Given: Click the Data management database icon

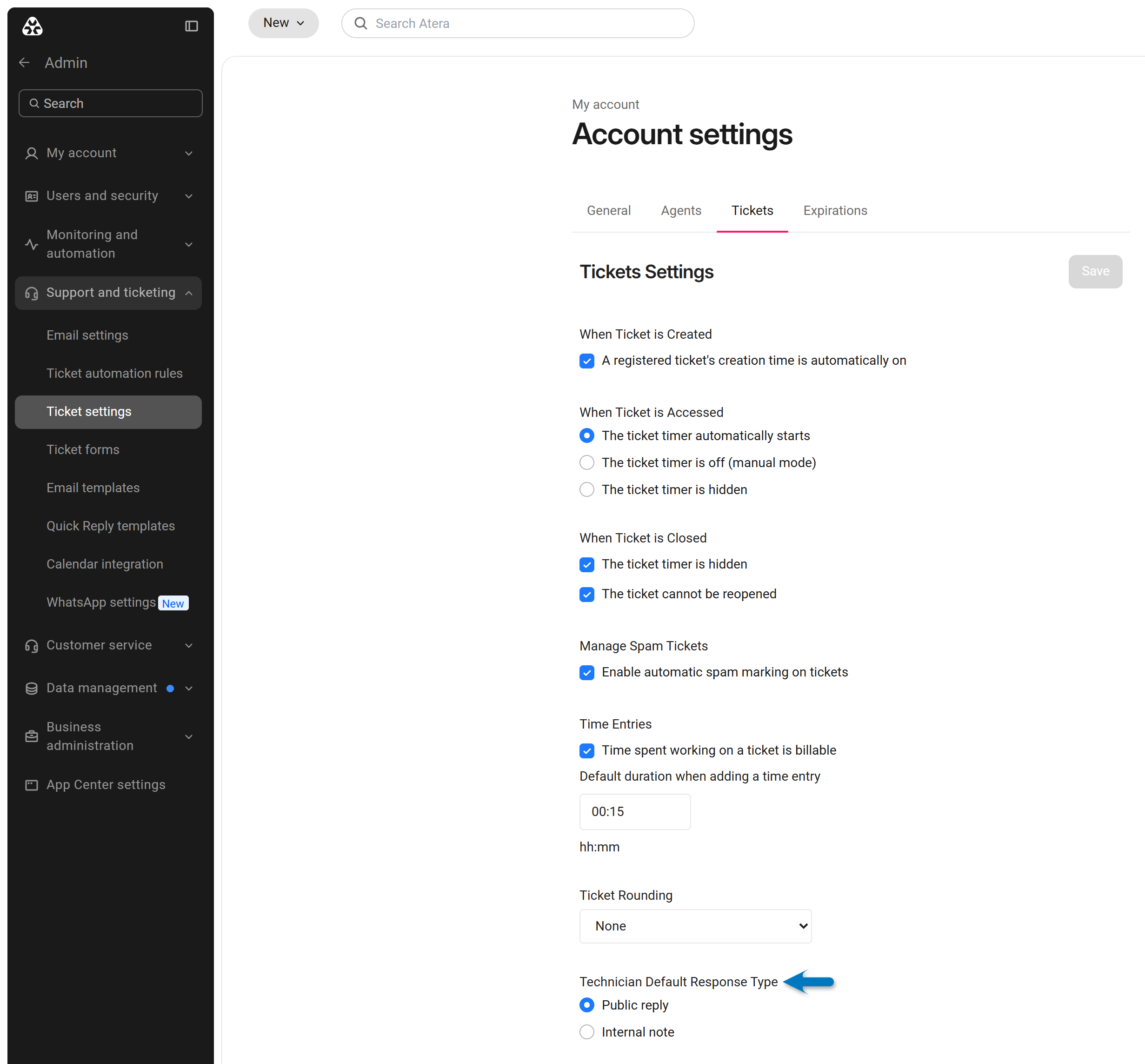Looking at the screenshot, I should click(32, 688).
